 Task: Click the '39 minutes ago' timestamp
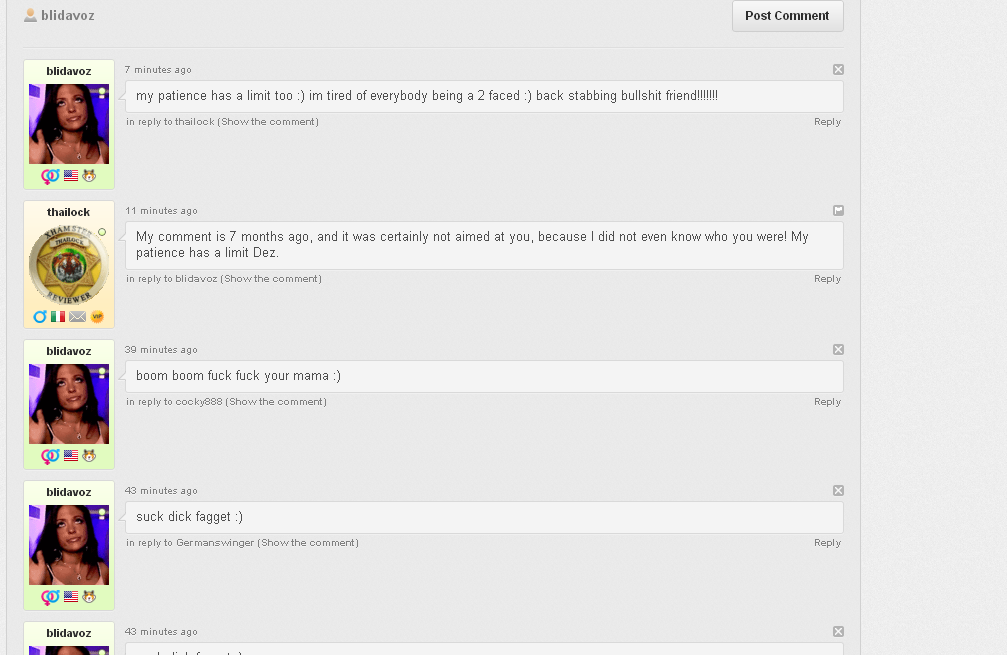tap(161, 350)
